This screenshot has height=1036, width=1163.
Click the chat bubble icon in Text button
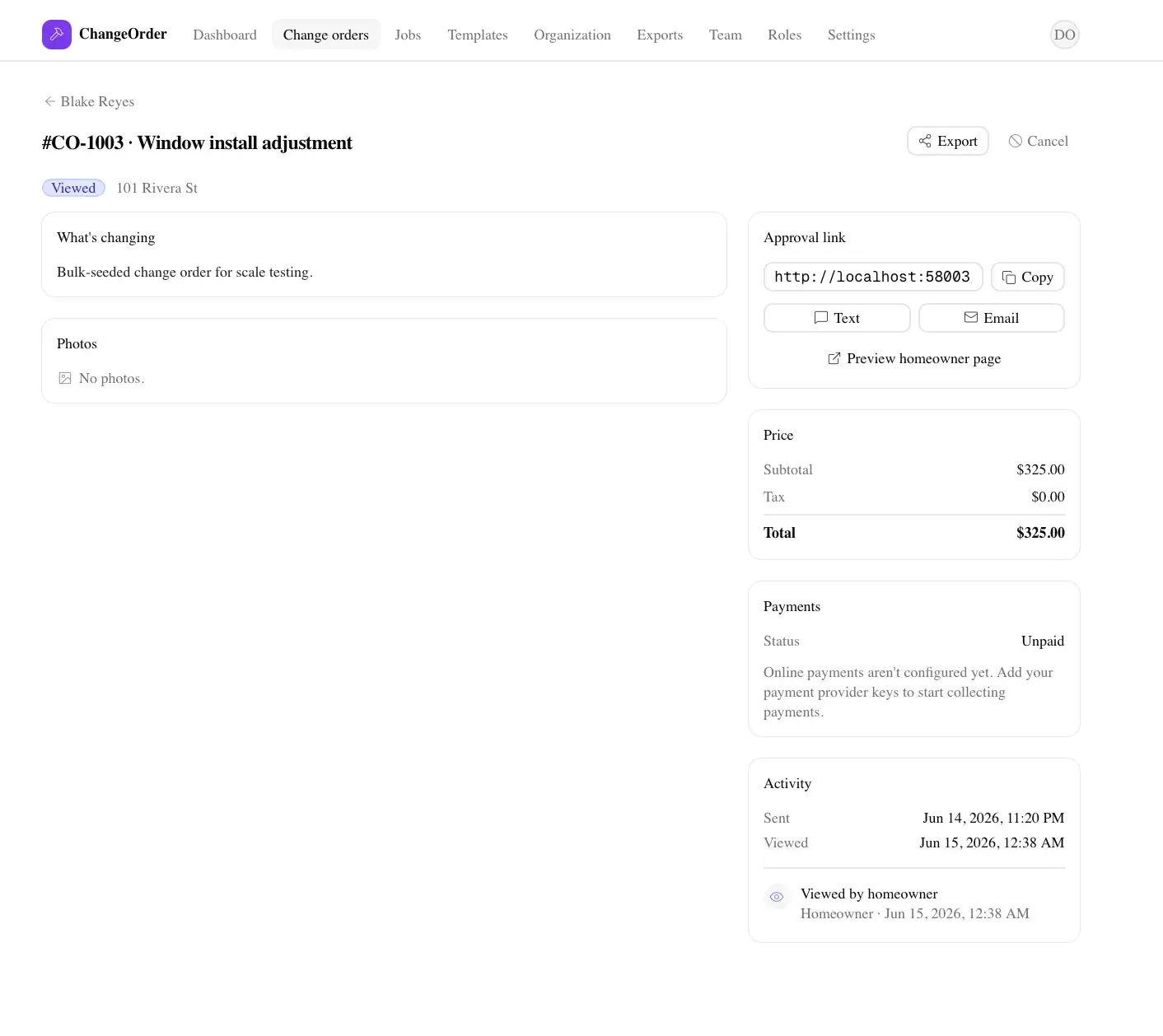pos(820,318)
